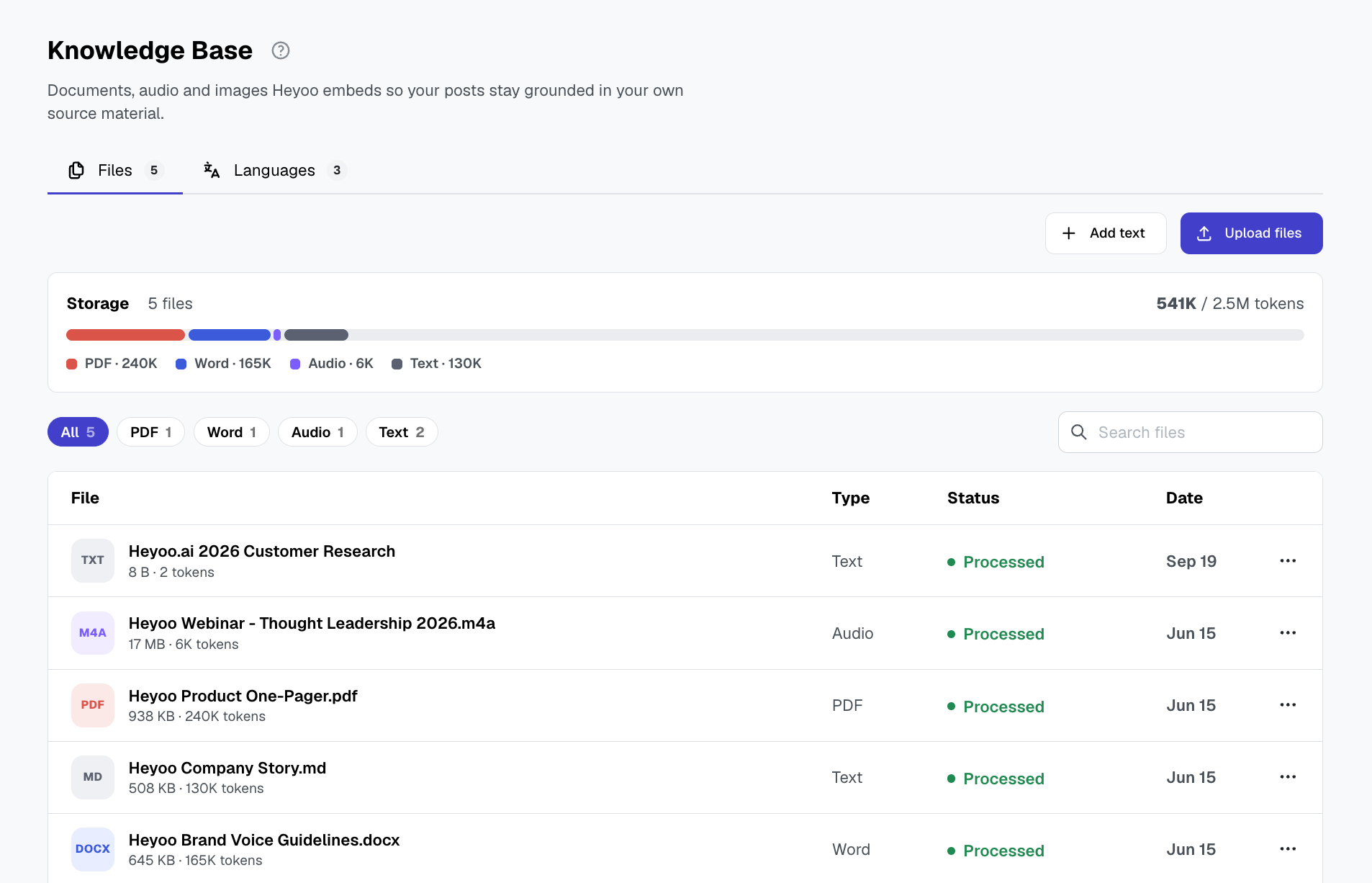Click the PDF · 240K legend swatch
This screenshot has width=1372, height=883.
click(71, 364)
